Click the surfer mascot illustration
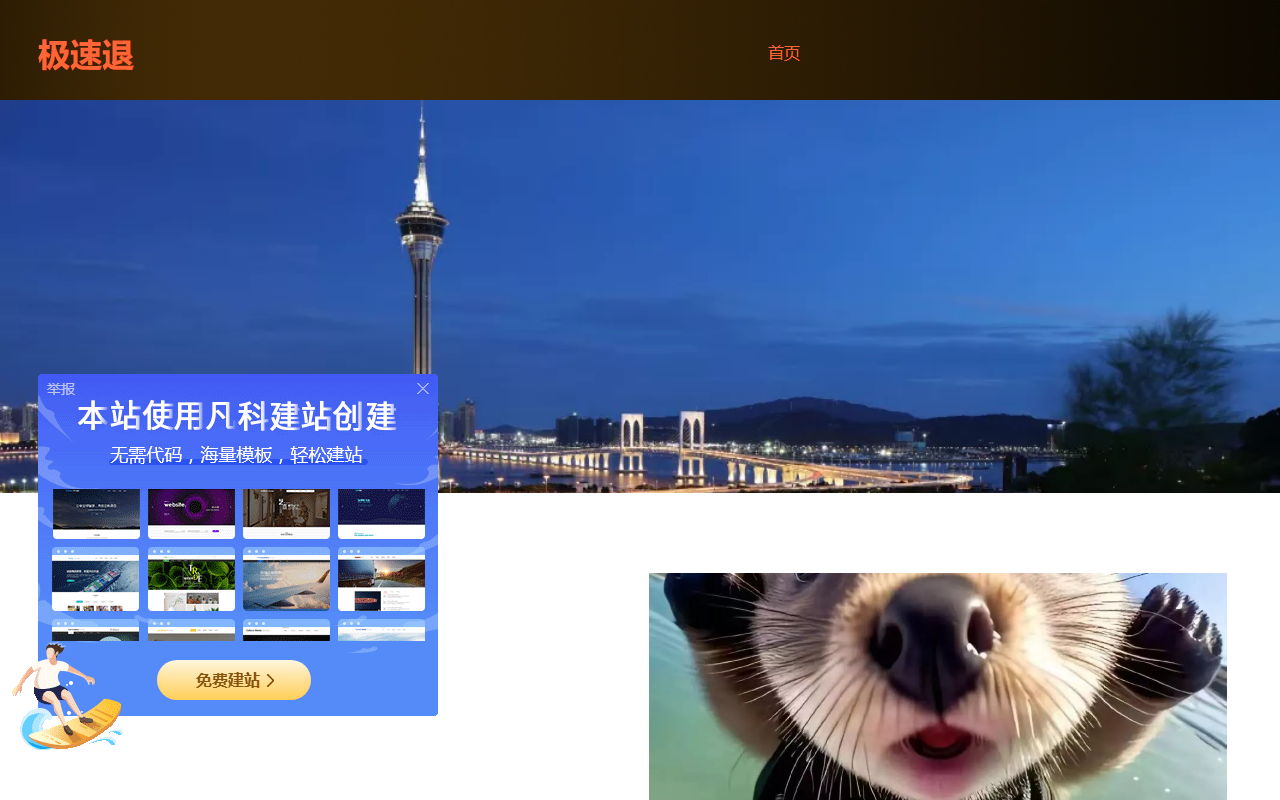The width and height of the screenshot is (1280, 800). click(66, 697)
